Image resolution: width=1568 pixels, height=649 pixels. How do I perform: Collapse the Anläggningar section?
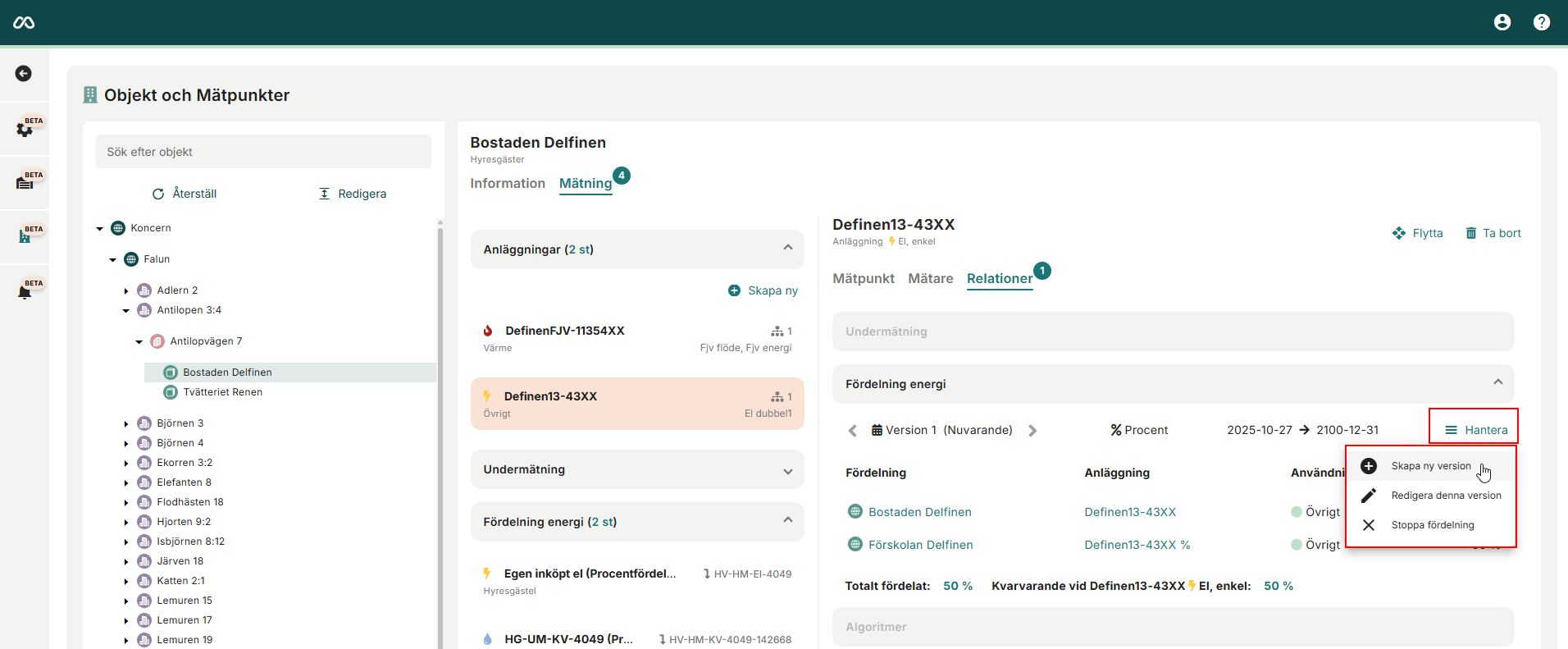[787, 249]
